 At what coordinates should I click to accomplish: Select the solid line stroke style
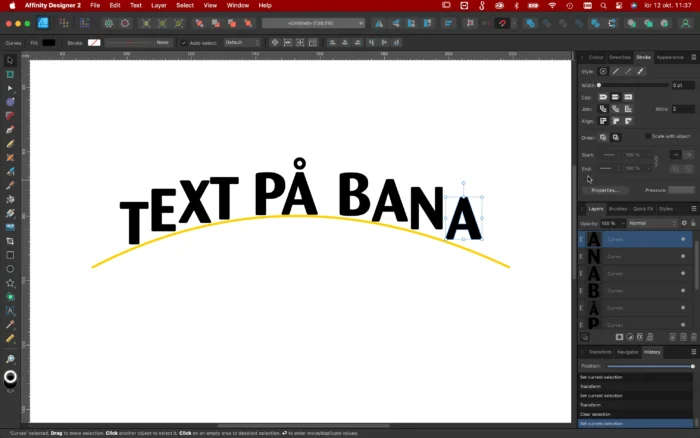point(615,71)
